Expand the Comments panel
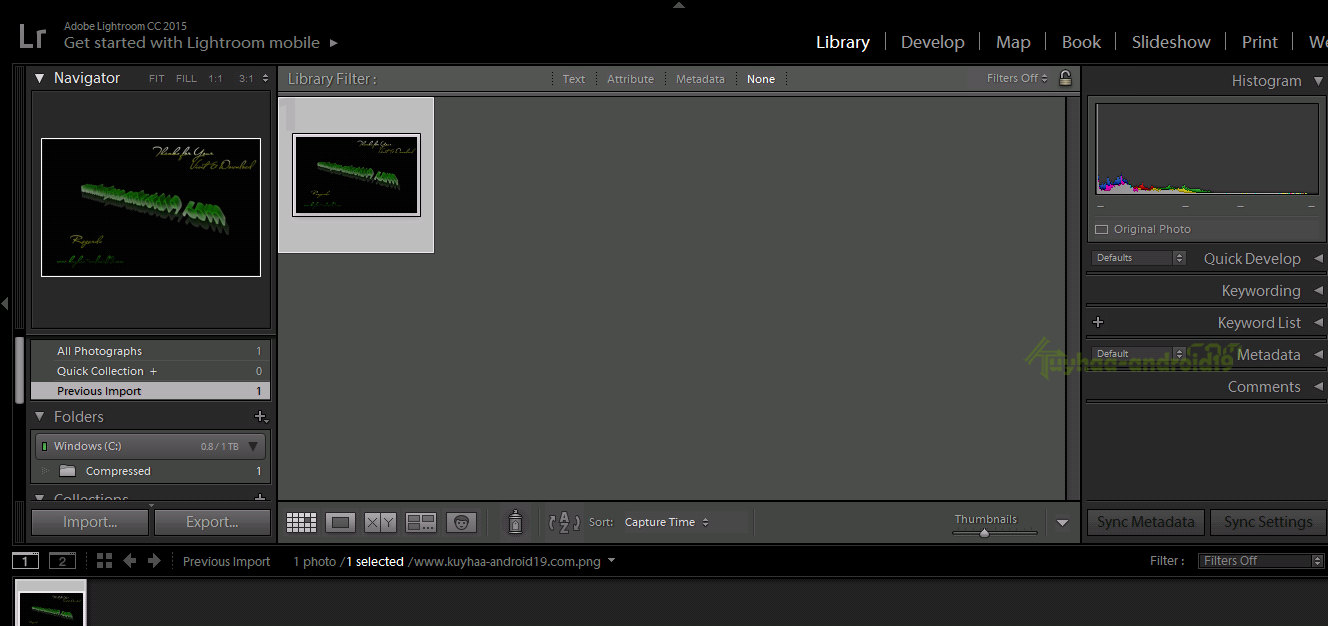 pyautogui.click(x=1319, y=386)
